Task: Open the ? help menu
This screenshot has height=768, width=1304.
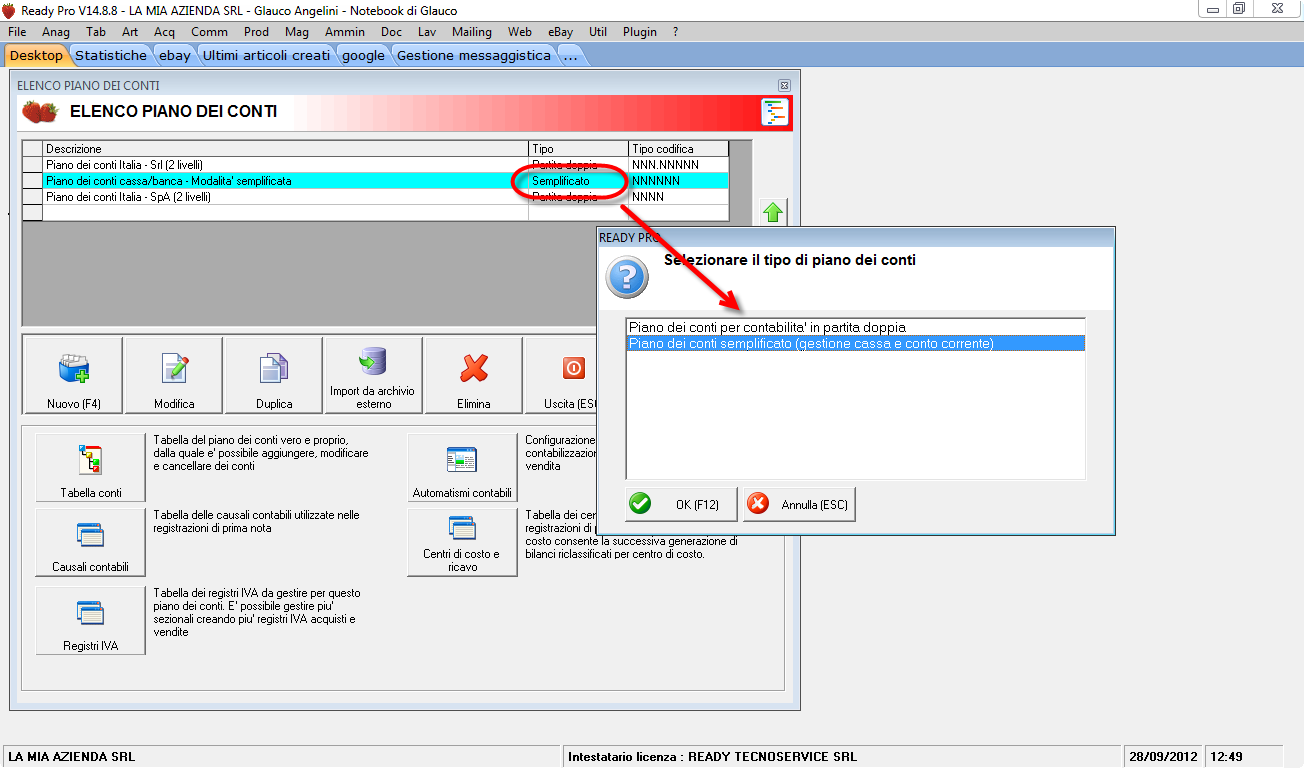Action: pyautogui.click(x=676, y=32)
